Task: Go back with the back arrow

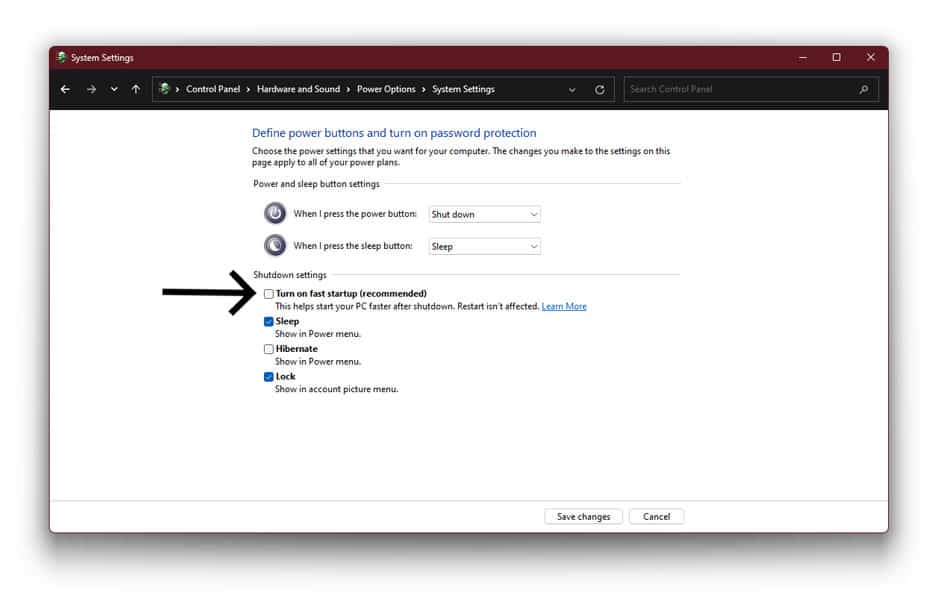Action: point(66,89)
